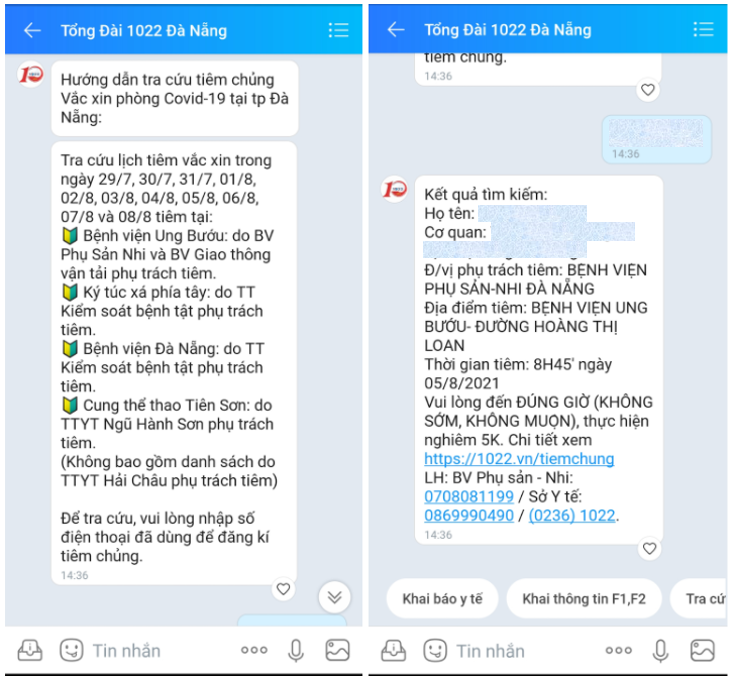The width and height of the screenshot is (732, 683).
Task: Open the sticker emoji icon in left chat
Action: point(71,650)
